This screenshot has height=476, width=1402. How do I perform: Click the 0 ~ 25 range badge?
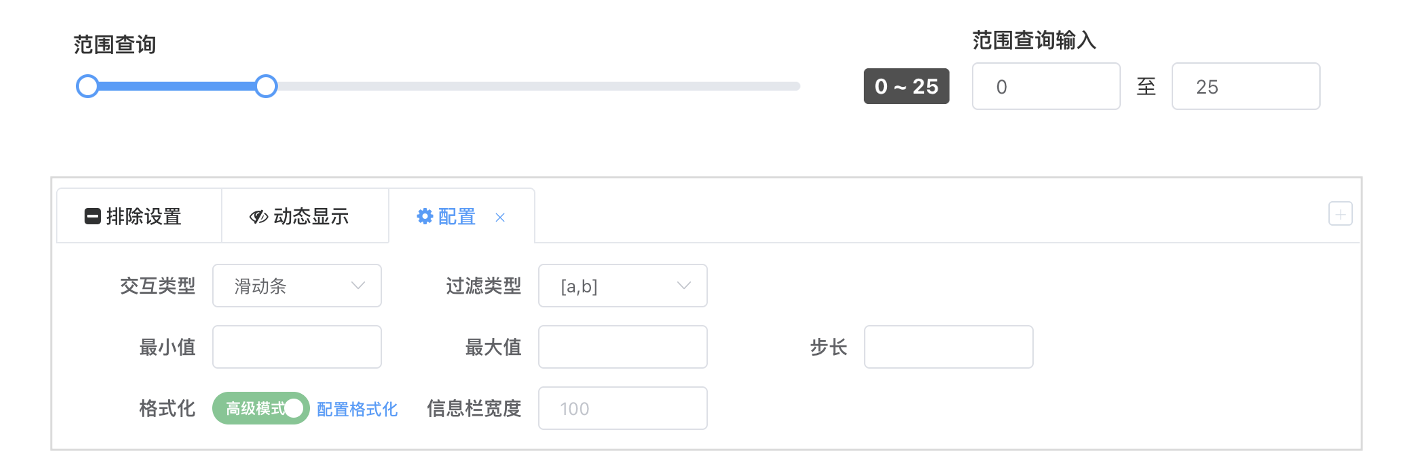(906, 86)
